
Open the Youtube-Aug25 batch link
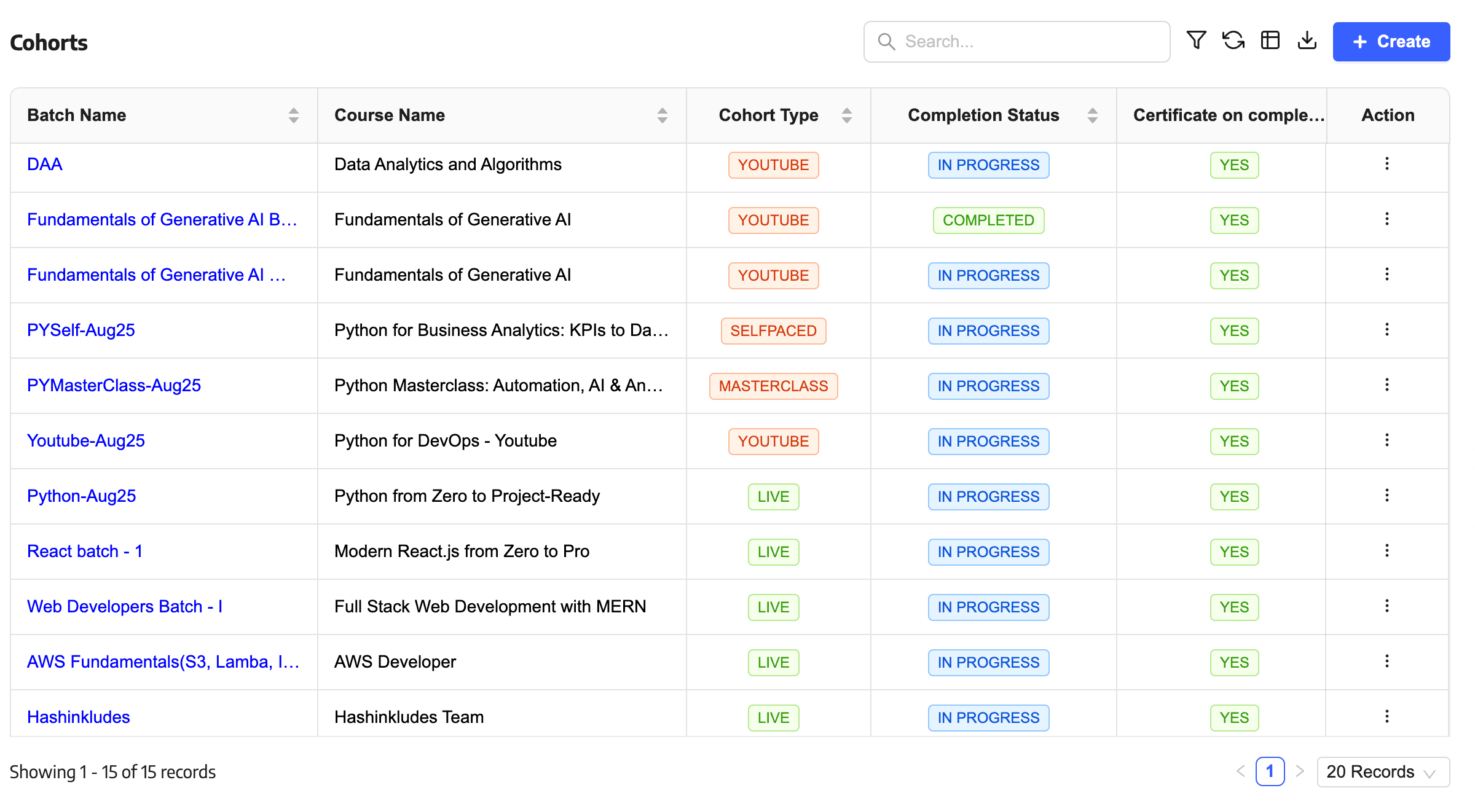coord(85,440)
